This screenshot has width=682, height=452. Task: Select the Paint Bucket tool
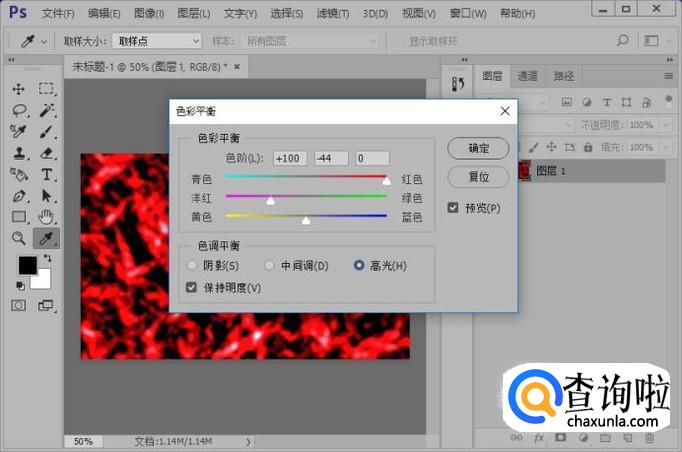[x=19, y=174]
